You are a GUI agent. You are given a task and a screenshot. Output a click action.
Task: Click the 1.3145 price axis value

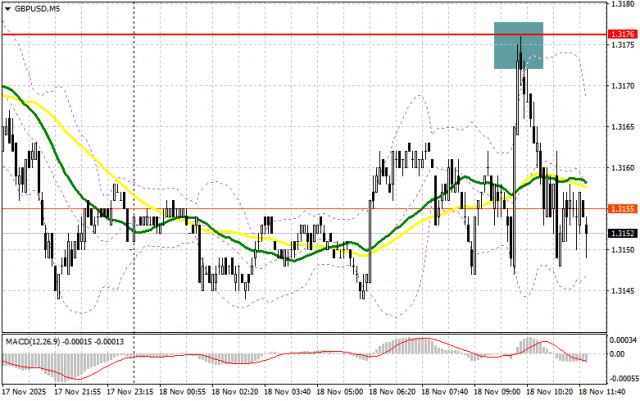pyautogui.click(x=622, y=291)
